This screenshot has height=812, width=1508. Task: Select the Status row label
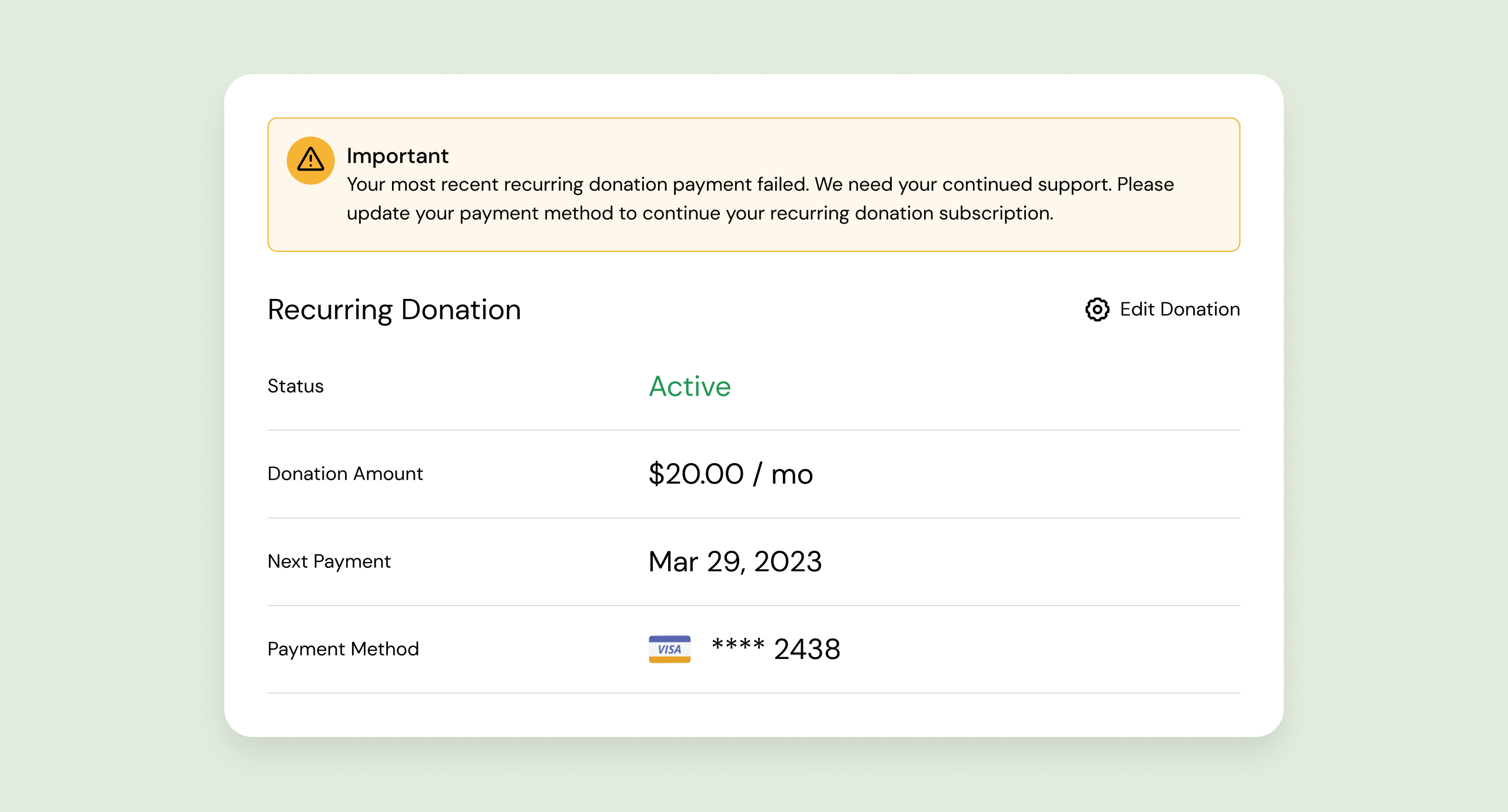pos(295,387)
